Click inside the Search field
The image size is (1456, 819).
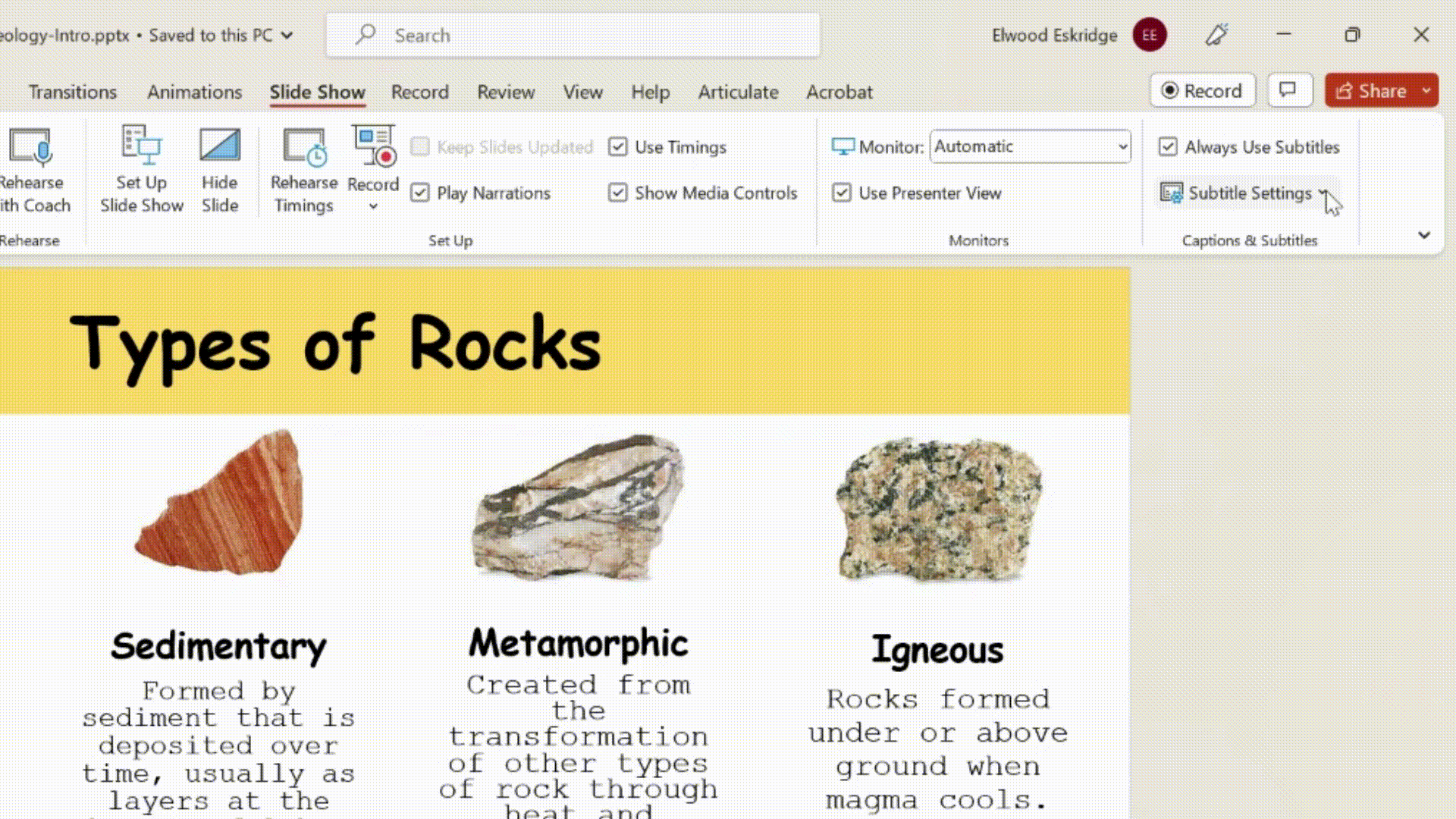click(x=573, y=35)
